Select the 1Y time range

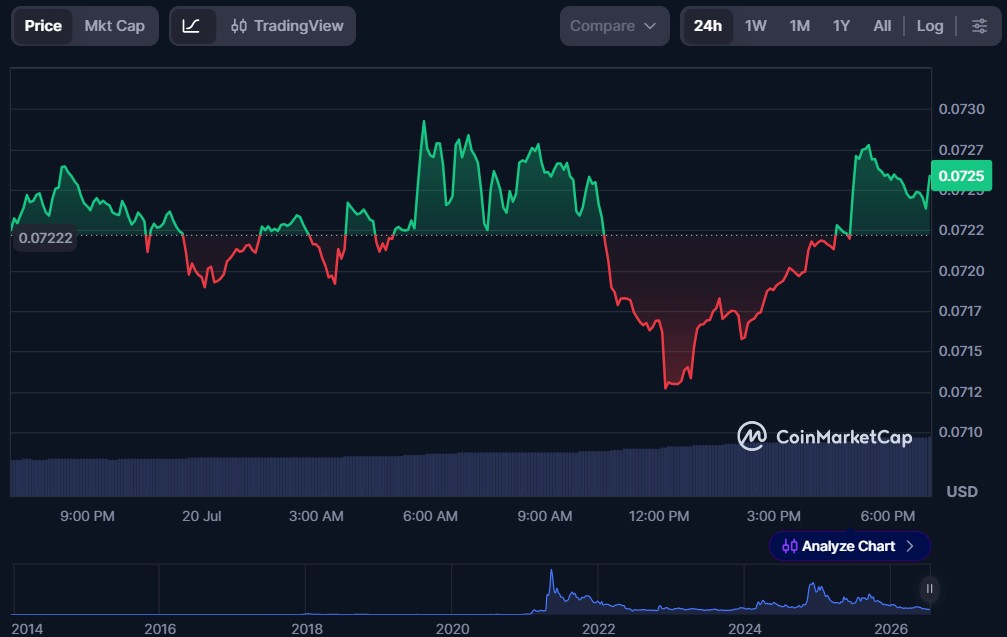[841, 26]
